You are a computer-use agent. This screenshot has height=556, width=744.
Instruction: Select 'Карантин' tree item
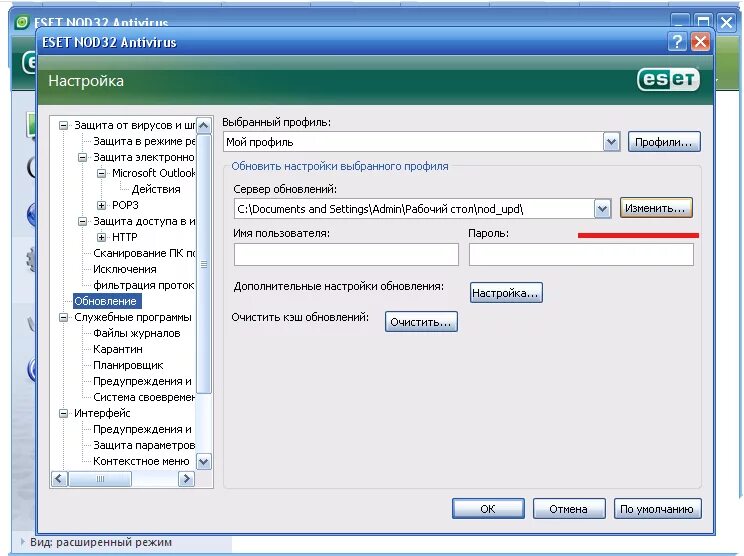pyautogui.click(x=118, y=349)
